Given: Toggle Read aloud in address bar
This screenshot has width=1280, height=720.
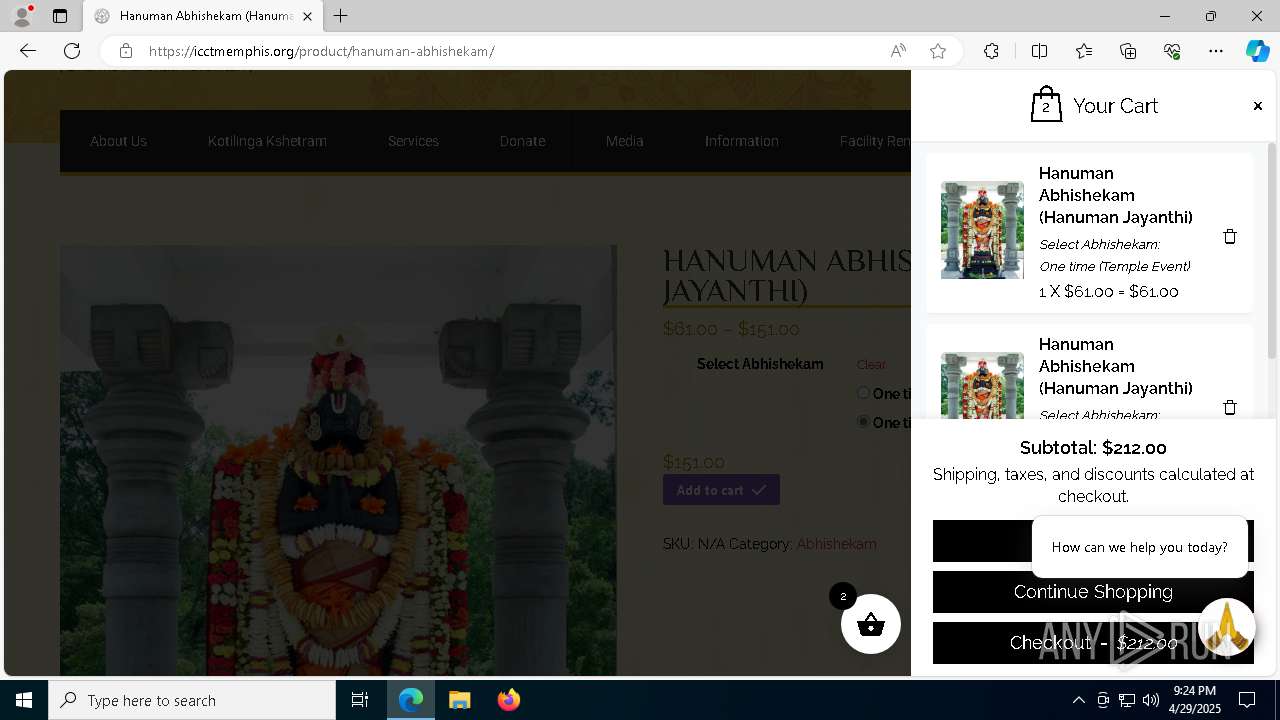Looking at the screenshot, I should 898,51.
